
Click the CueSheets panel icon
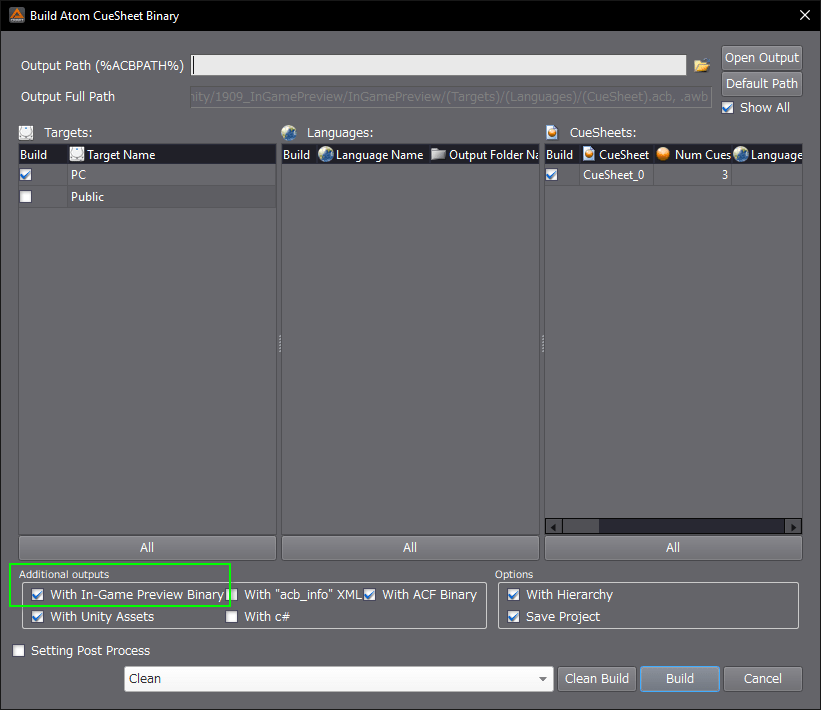pos(552,133)
